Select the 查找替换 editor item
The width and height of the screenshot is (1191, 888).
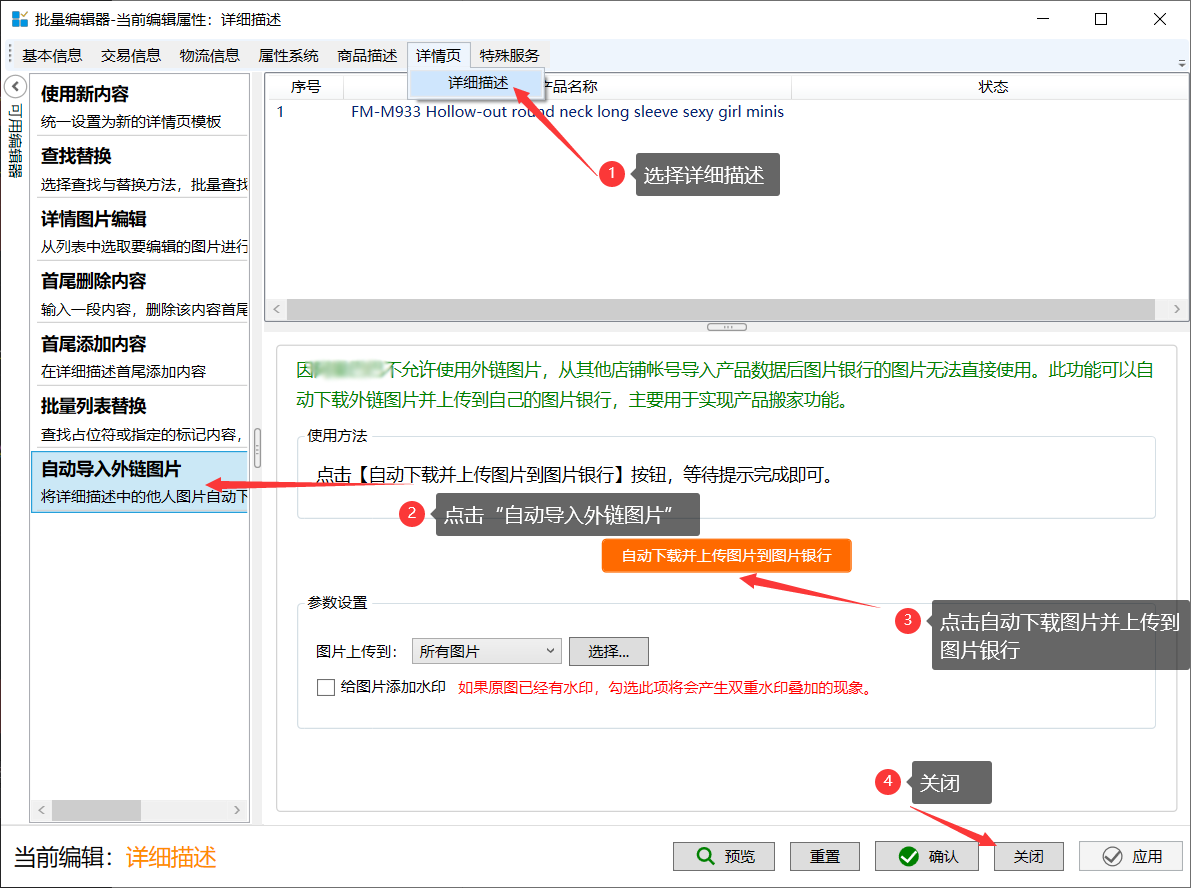[x=139, y=169]
